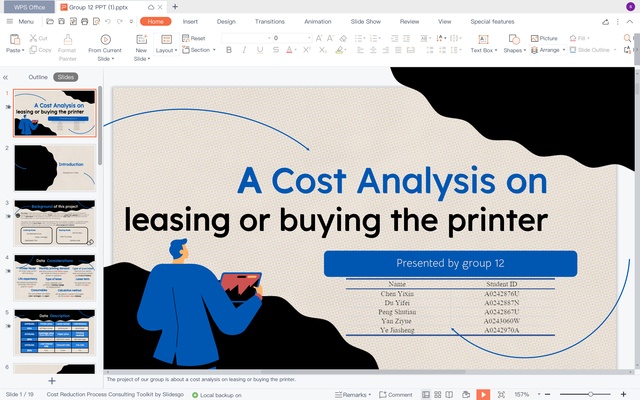Viewport: 640px width, 400px height.
Task: Toggle Strikethrough formatting
Action: tap(276, 50)
